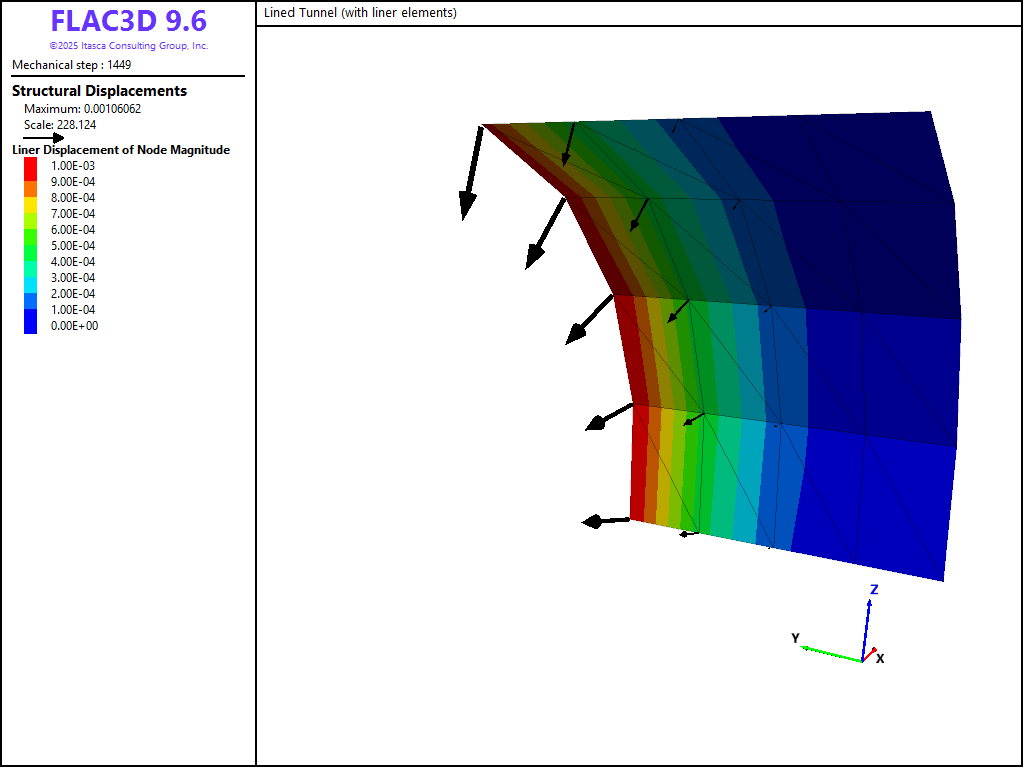Select the blue 0.00E+00 legend swatch

[30, 324]
